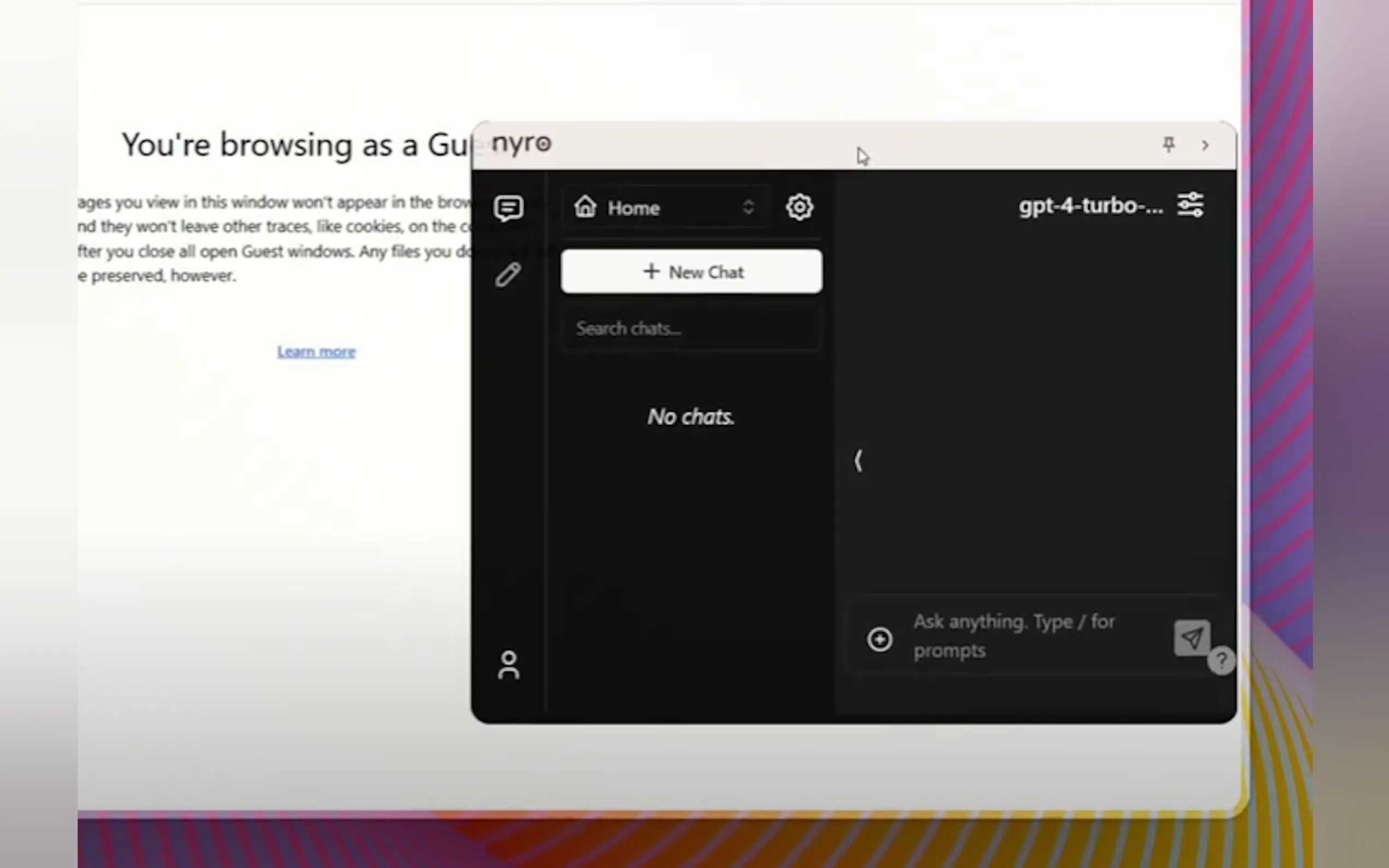1389x868 pixels.
Task: Expand the Home workspace selector
Action: click(x=664, y=207)
